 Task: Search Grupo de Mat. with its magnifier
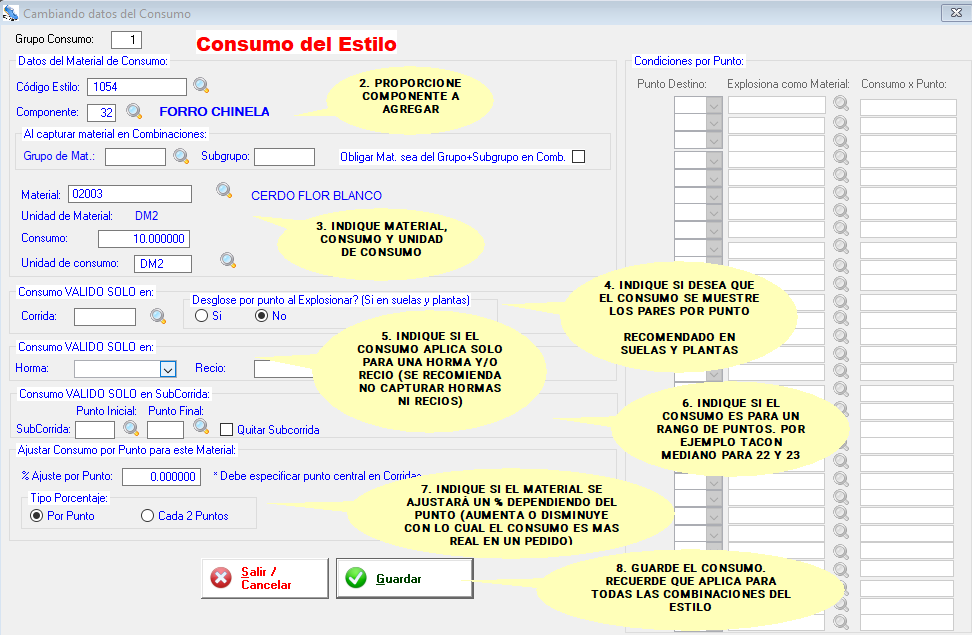point(181,156)
